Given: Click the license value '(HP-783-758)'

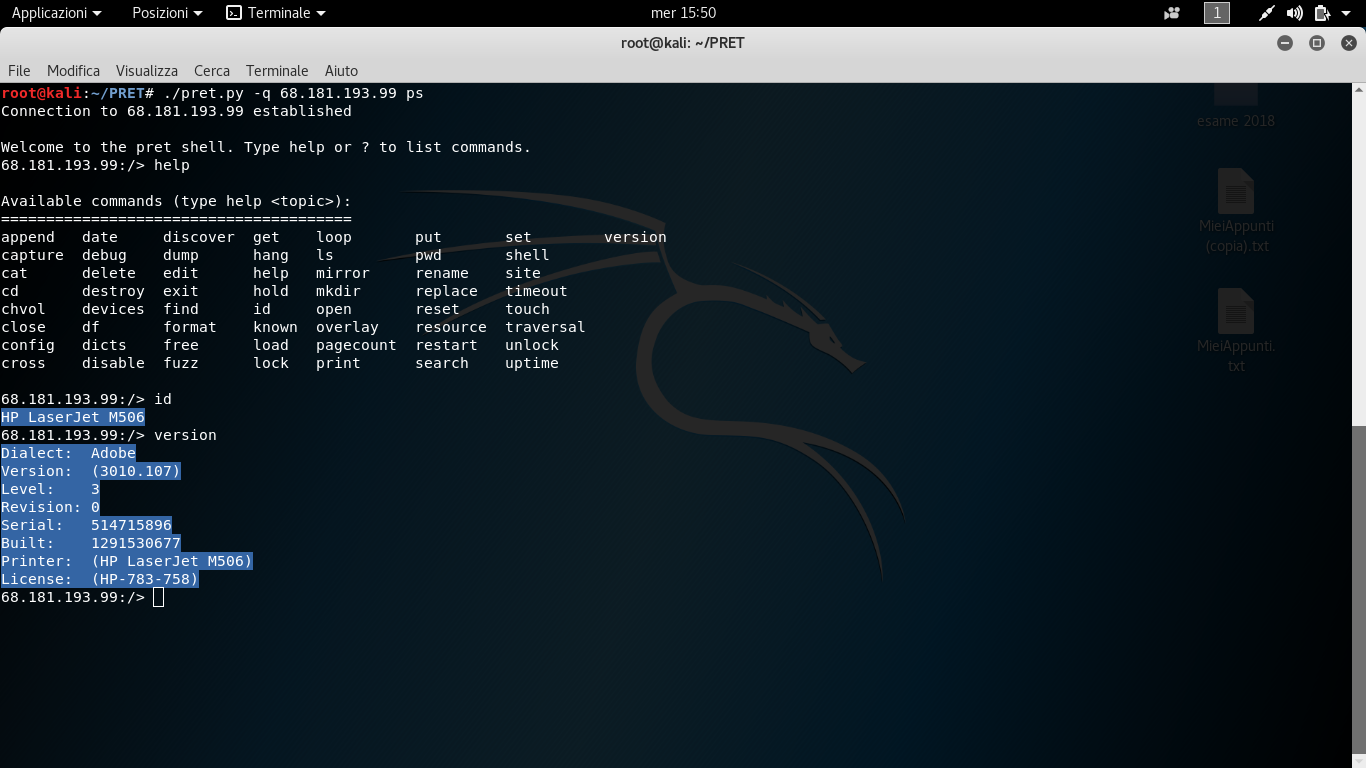Looking at the screenshot, I should tap(145, 579).
